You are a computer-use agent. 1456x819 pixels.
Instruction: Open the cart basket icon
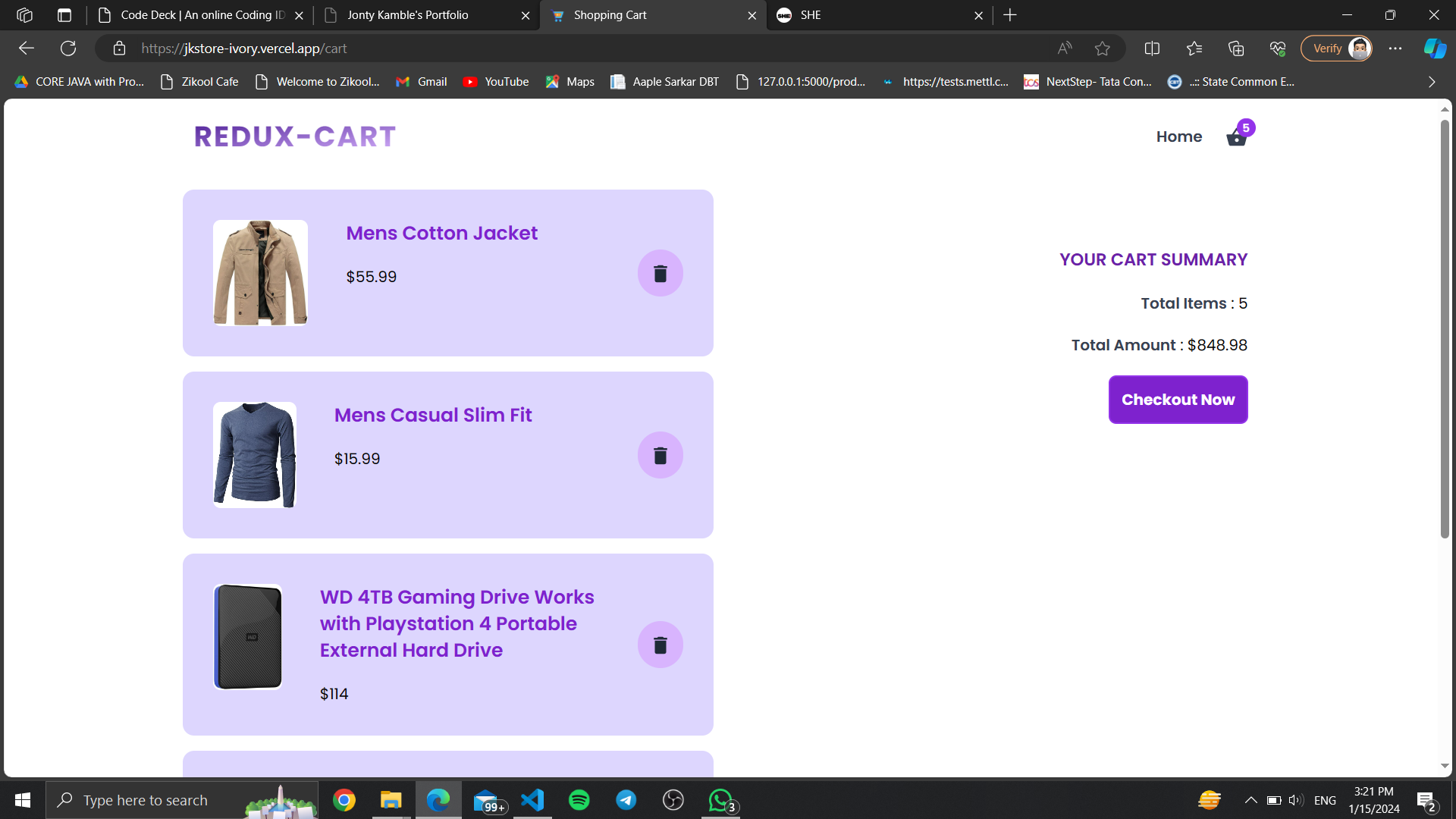[1236, 137]
